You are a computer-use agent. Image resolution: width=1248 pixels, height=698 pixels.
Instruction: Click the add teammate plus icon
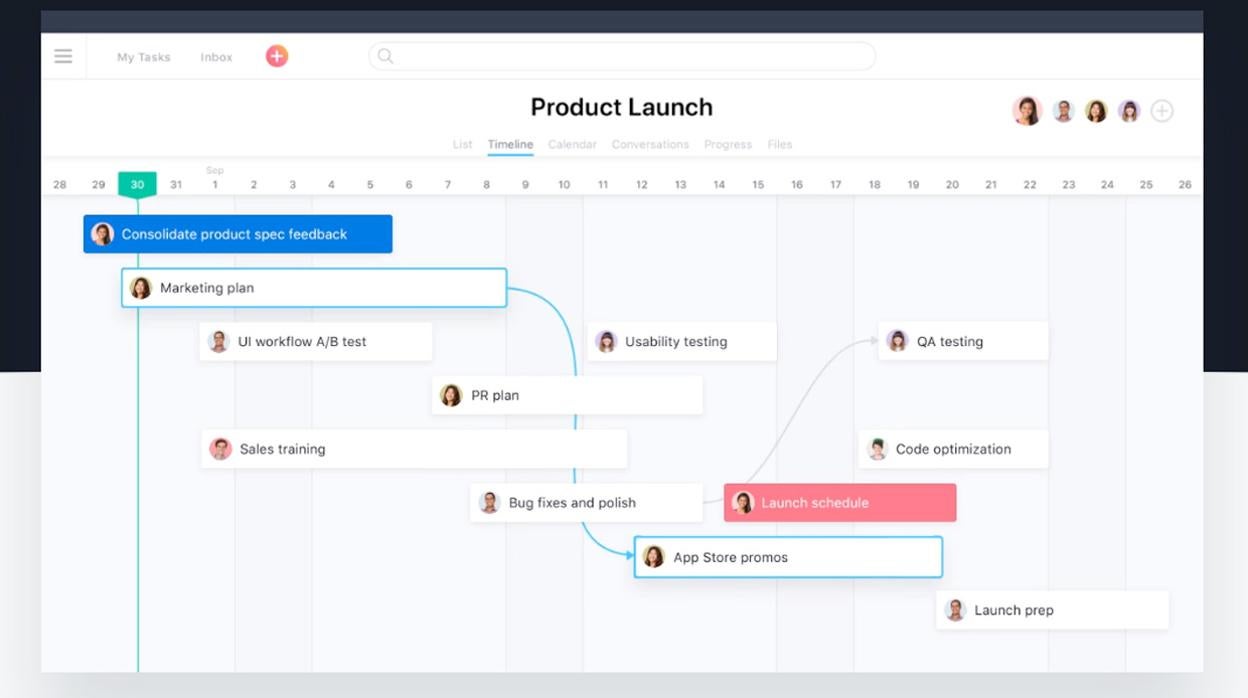point(1162,111)
